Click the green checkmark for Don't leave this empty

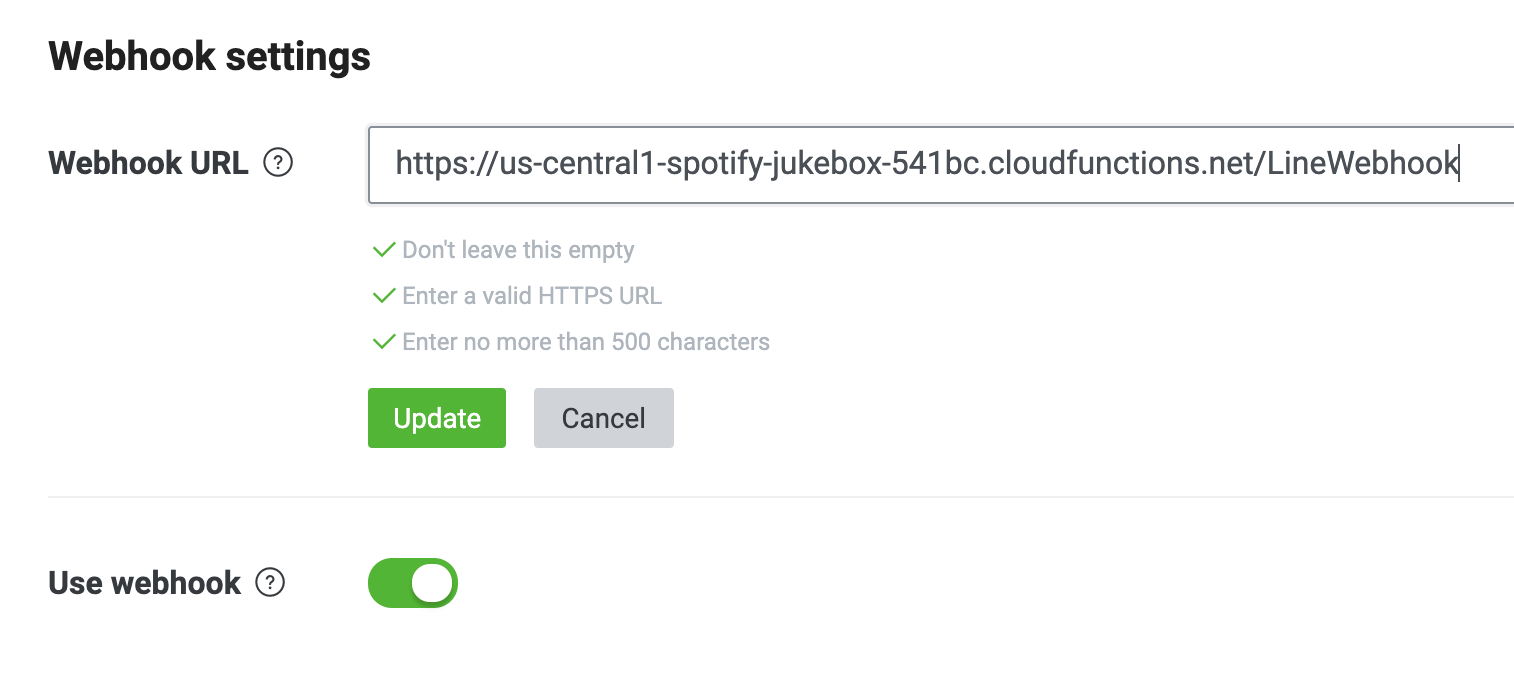tap(384, 250)
